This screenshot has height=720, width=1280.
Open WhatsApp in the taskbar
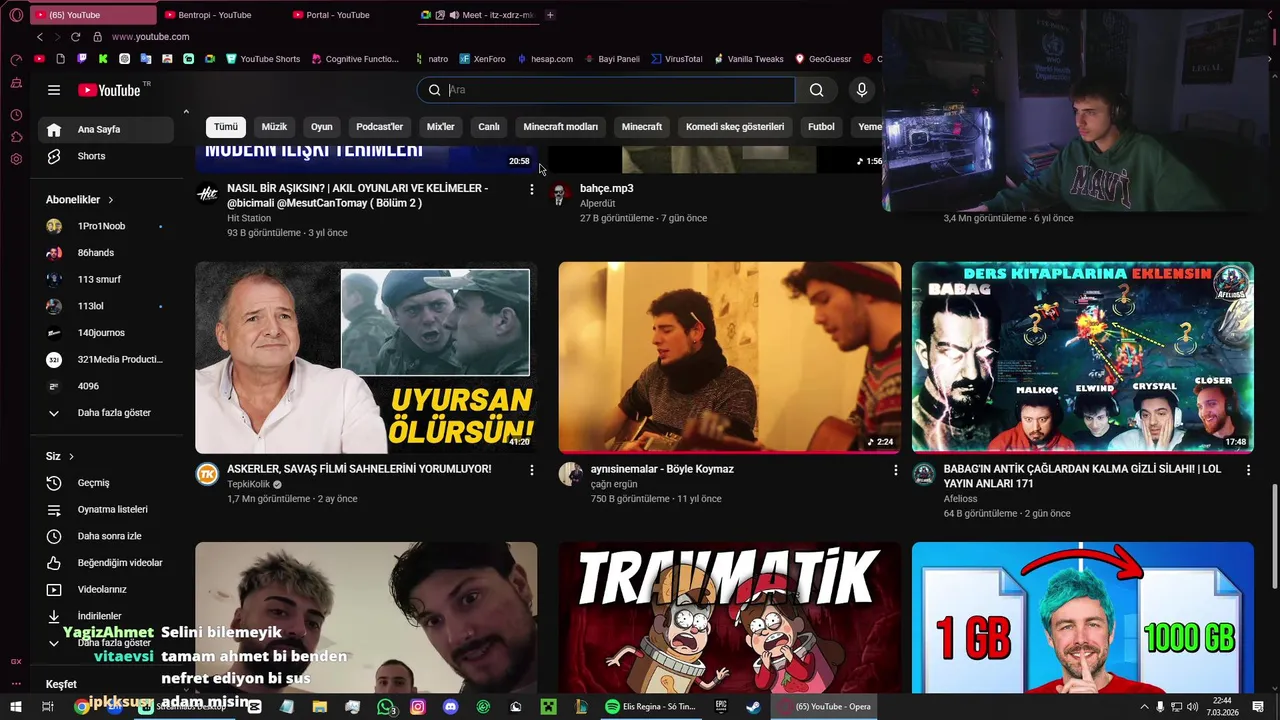[386, 707]
